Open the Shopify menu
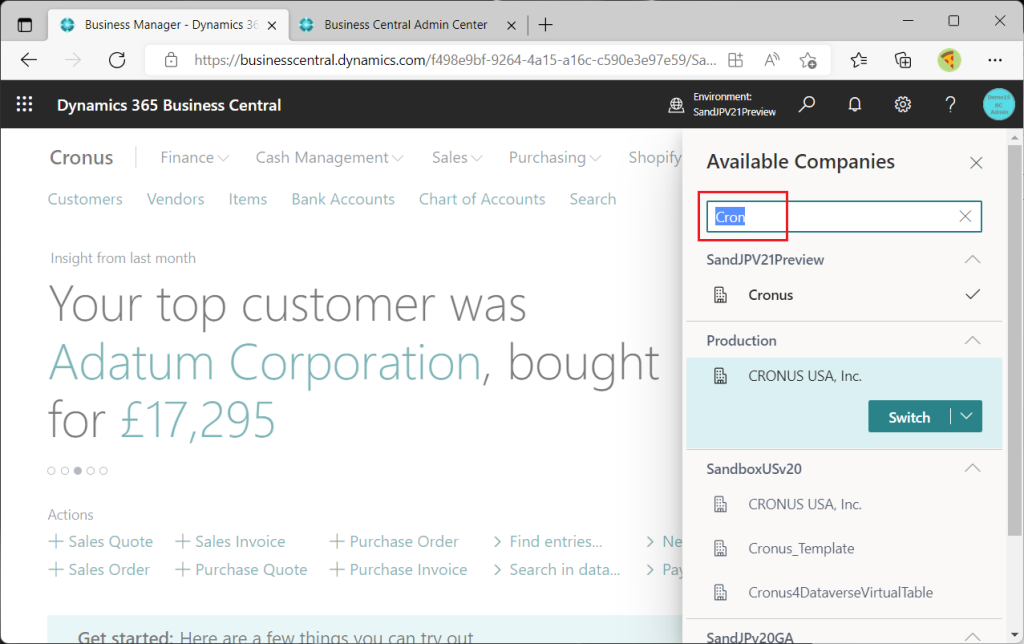The image size is (1024, 644). pyautogui.click(x=654, y=157)
